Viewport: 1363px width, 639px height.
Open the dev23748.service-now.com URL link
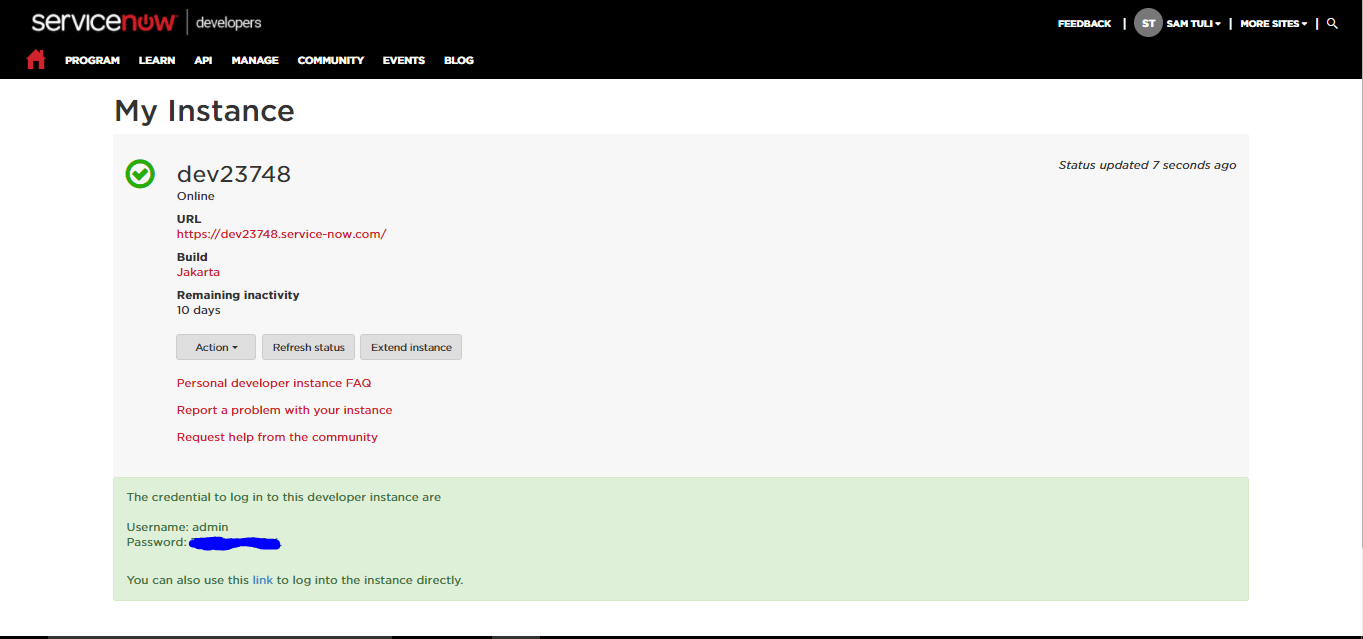[x=281, y=234]
